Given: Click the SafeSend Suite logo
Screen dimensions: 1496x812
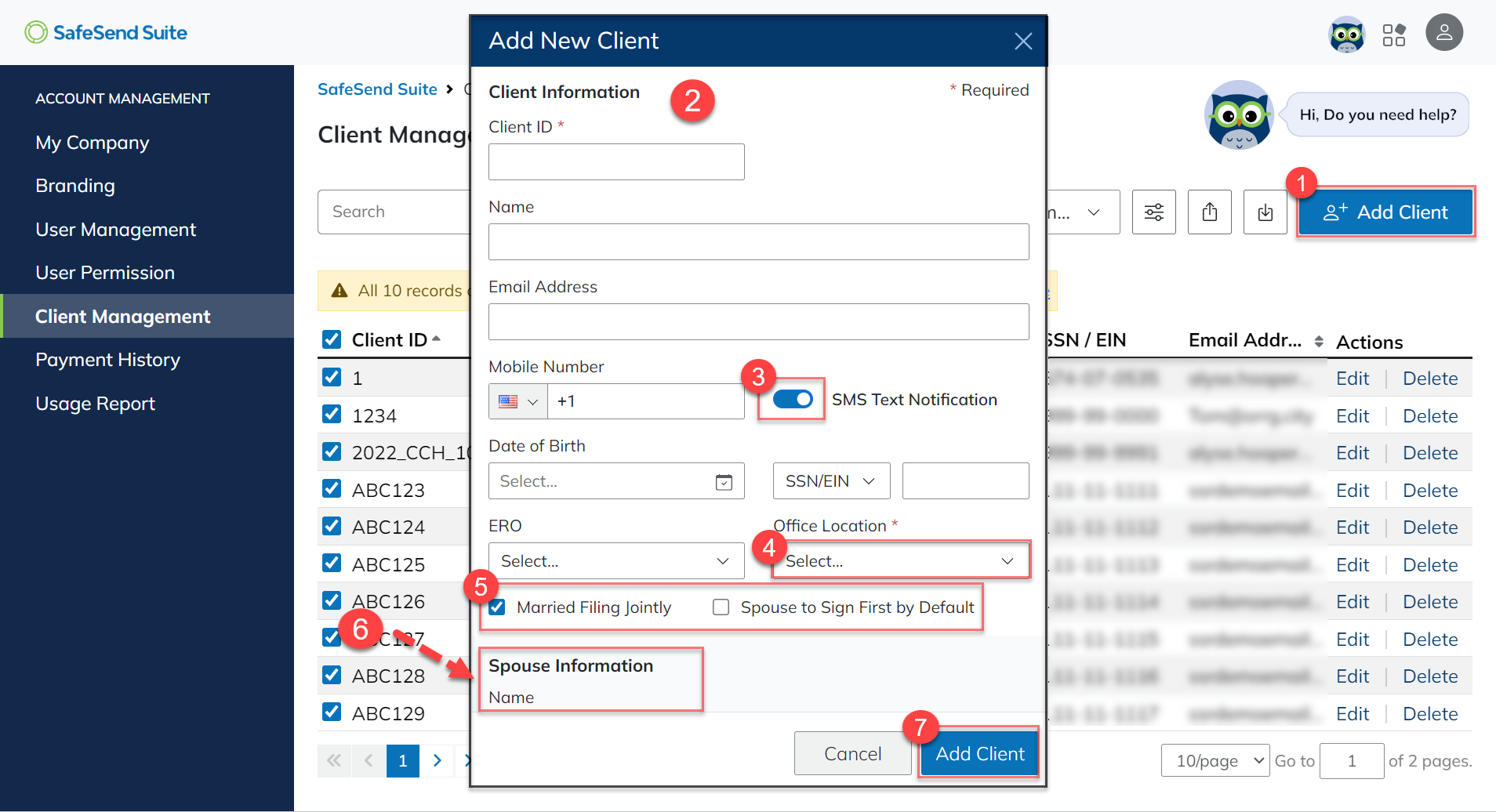Looking at the screenshot, I should pos(105,32).
